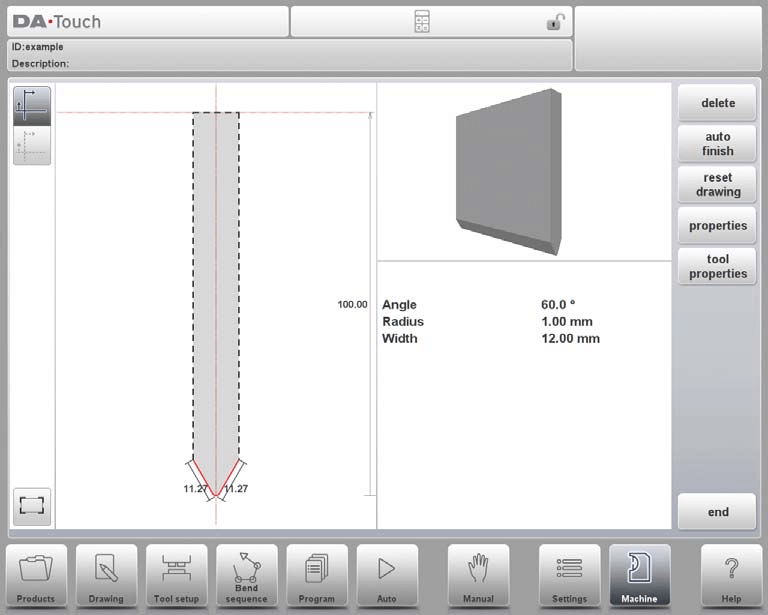This screenshot has width=768, height=615.
Task: Click the reset drawing button
Action: pyautogui.click(x=717, y=185)
